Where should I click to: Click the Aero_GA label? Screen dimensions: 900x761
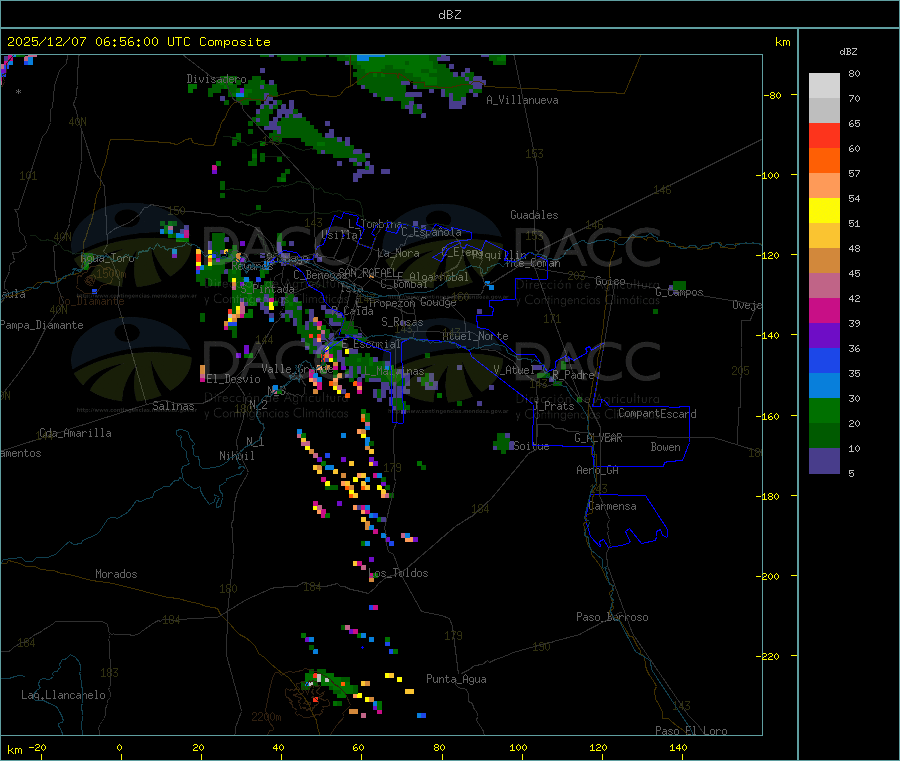[x=598, y=471]
